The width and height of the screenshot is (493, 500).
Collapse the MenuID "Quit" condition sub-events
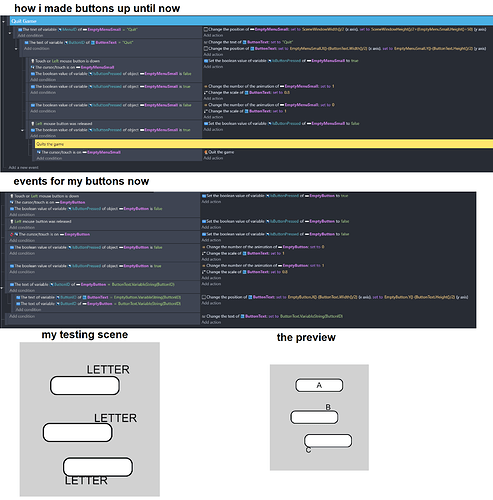[10, 33]
